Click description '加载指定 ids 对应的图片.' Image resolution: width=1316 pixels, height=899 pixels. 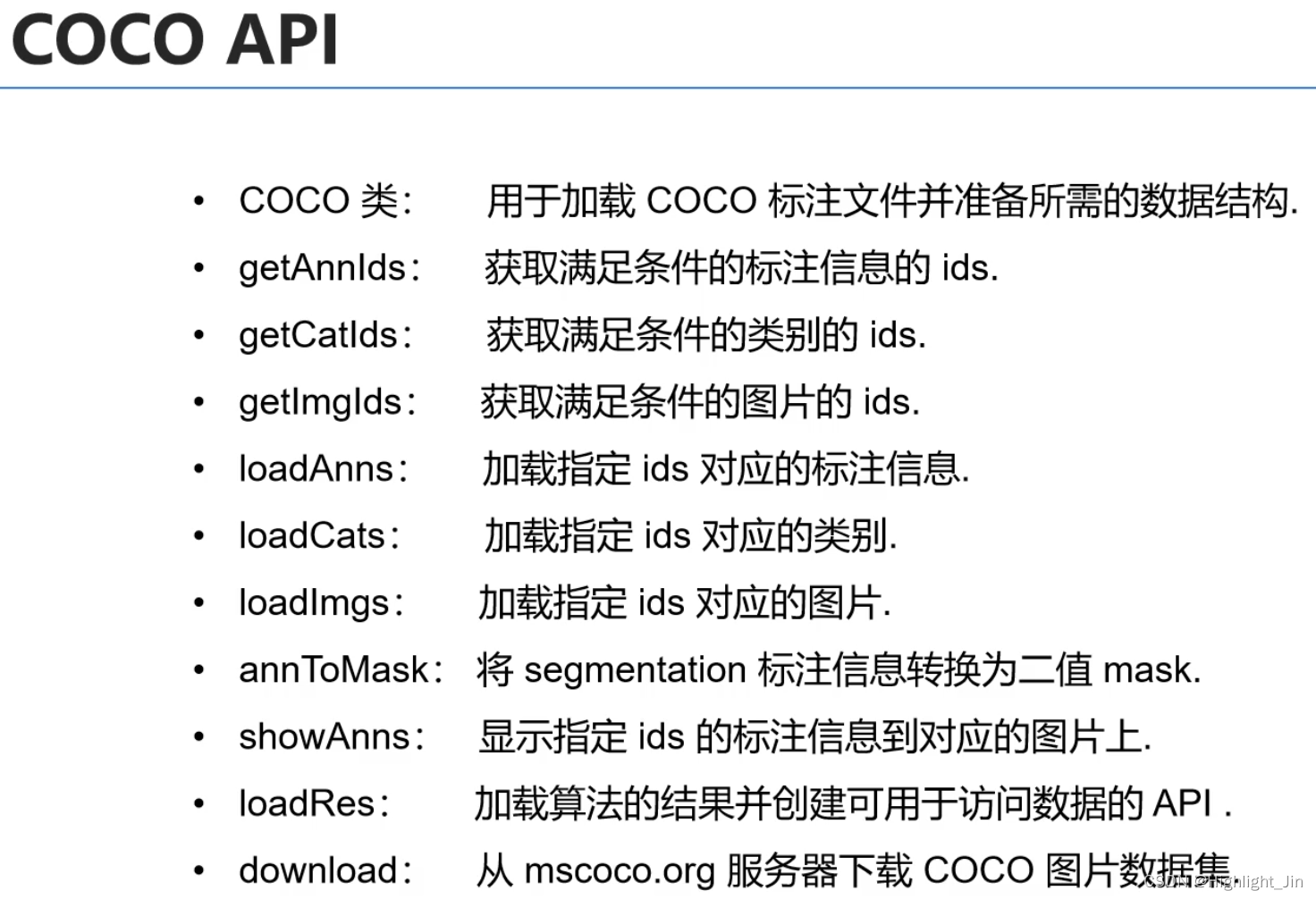[685, 602]
